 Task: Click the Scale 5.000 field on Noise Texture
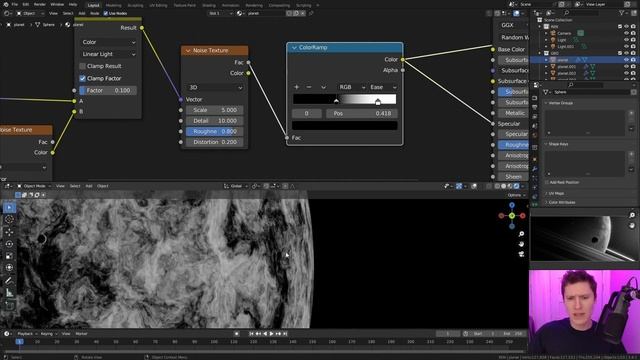(x=215, y=110)
